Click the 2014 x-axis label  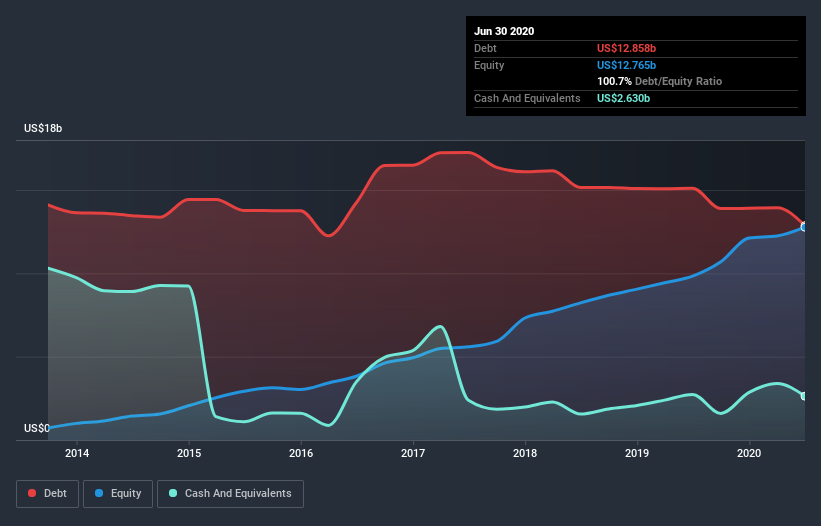pos(77,453)
